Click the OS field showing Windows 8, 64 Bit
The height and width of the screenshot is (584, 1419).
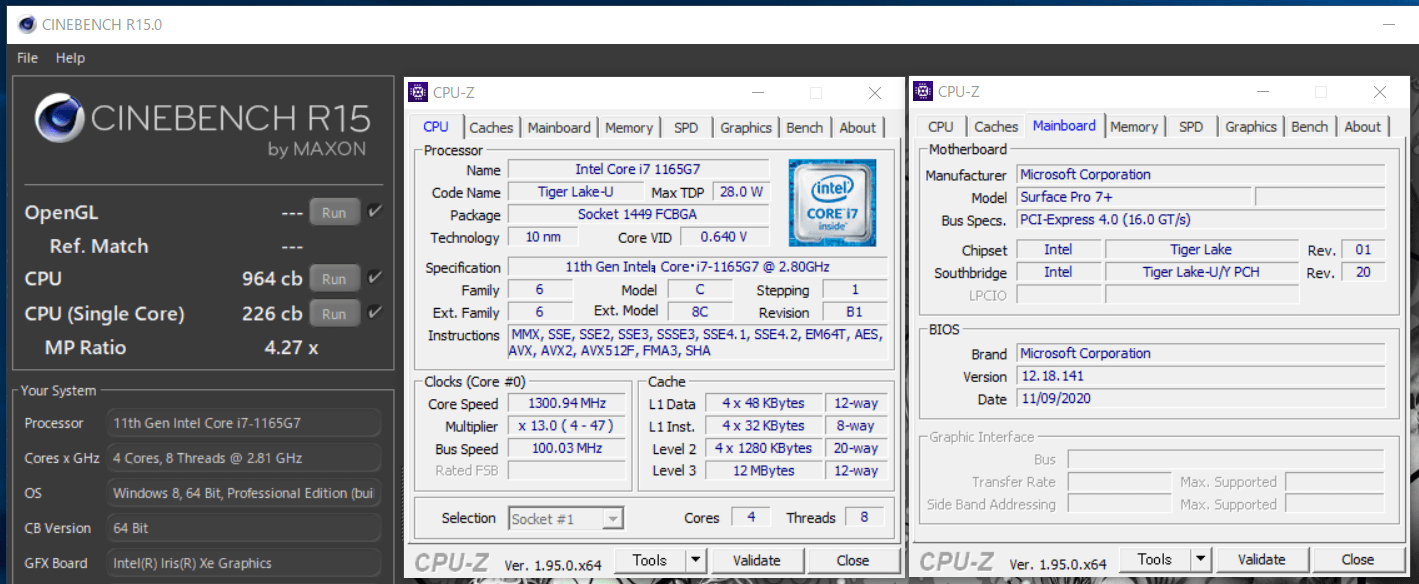coord(244,493)
